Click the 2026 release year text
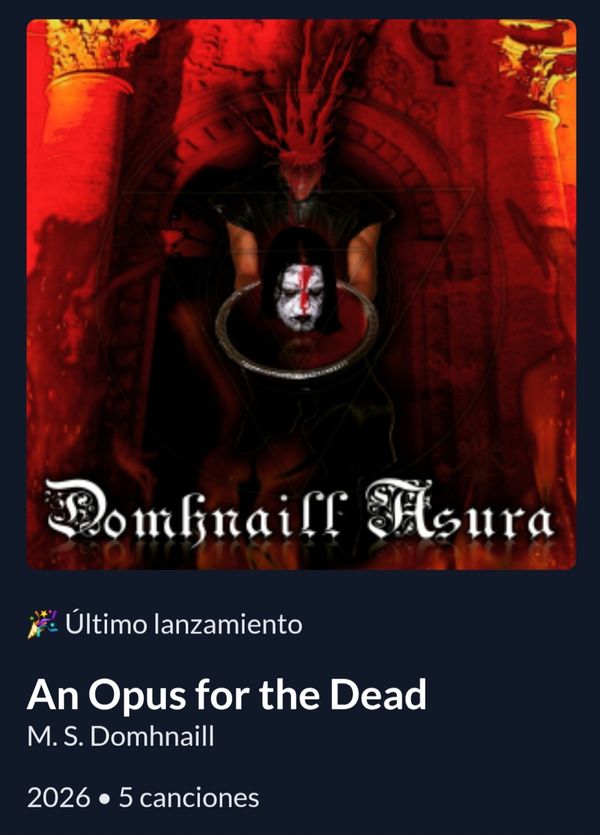This screenshot has height=835, width=600. (x=59, y=798)
